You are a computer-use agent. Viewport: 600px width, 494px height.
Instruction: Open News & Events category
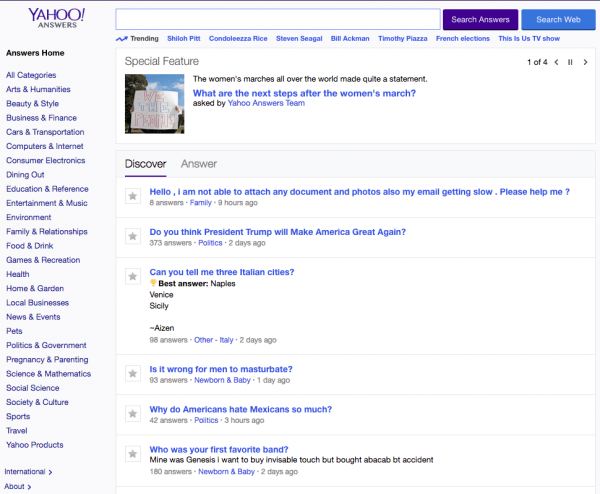coord(33,317)
